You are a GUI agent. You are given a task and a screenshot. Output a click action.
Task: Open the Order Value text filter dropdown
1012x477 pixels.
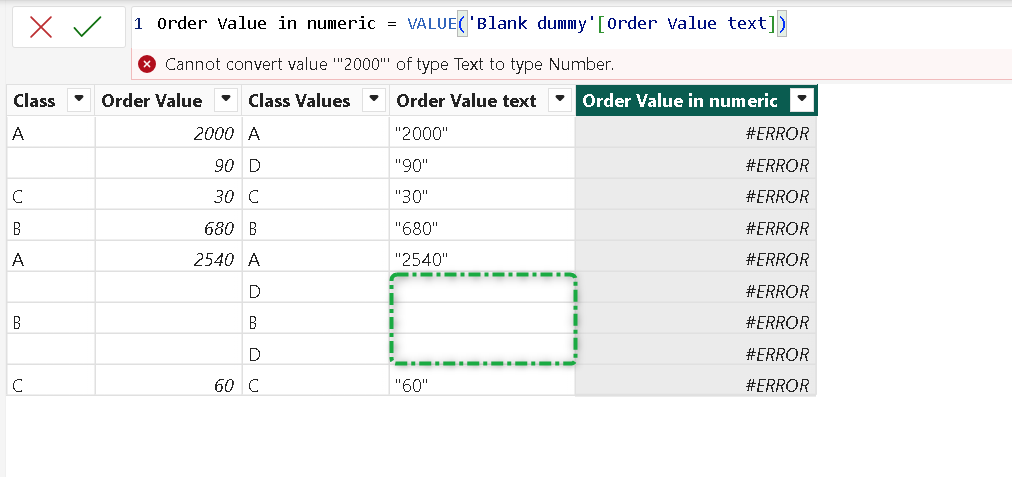pyautogui.click(x=558, y=100)
